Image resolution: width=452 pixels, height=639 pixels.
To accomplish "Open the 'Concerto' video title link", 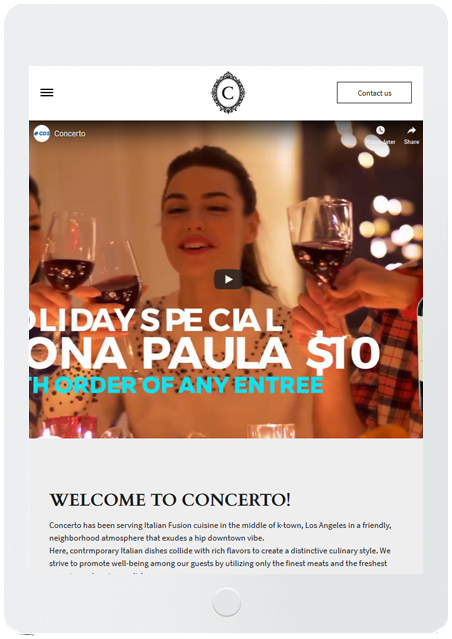I will (x=70, y=134).
